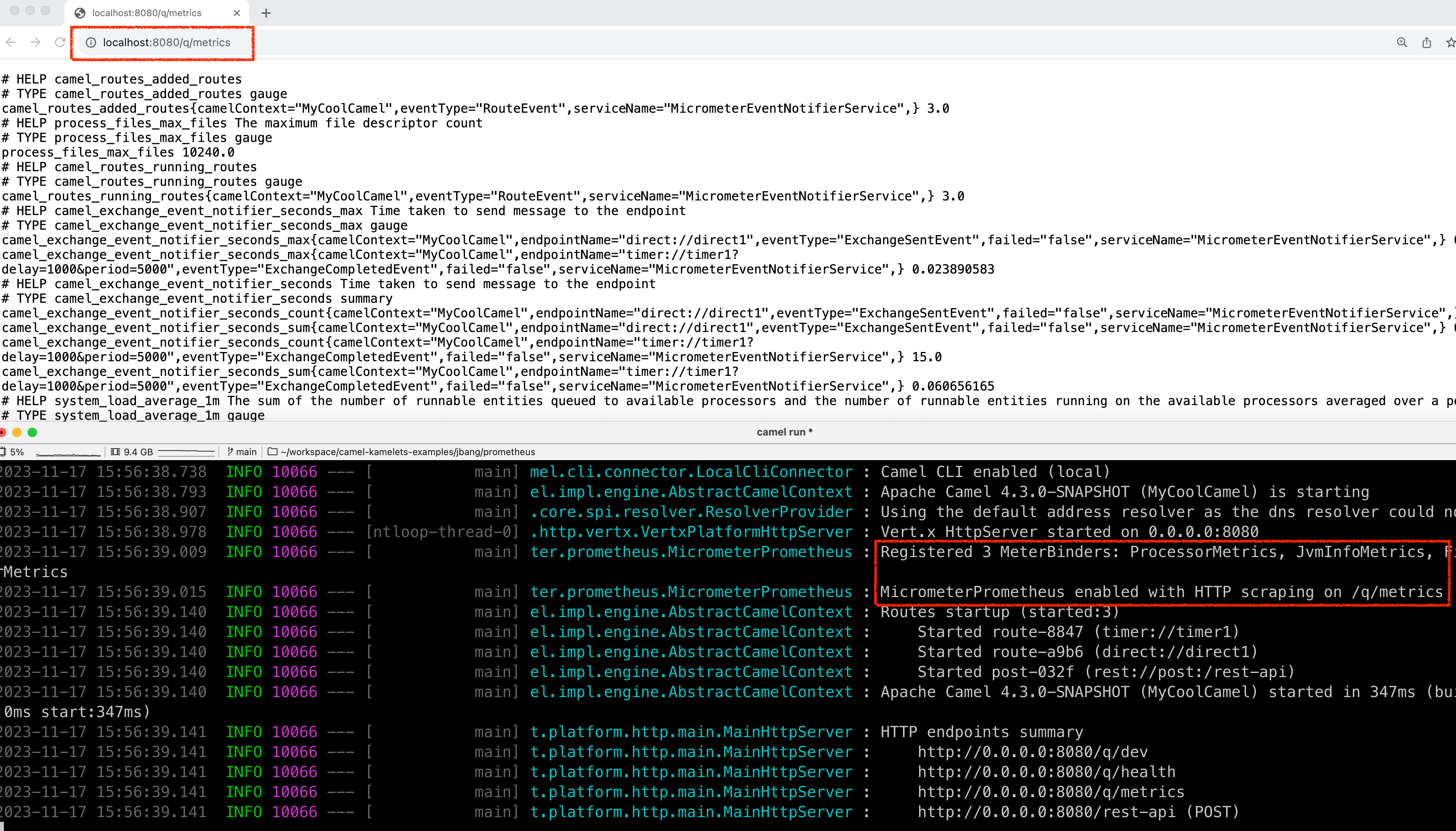The image size is (1456, 831).
Task: Click the site information icon in address bar
Action: (x=91, y=43)
